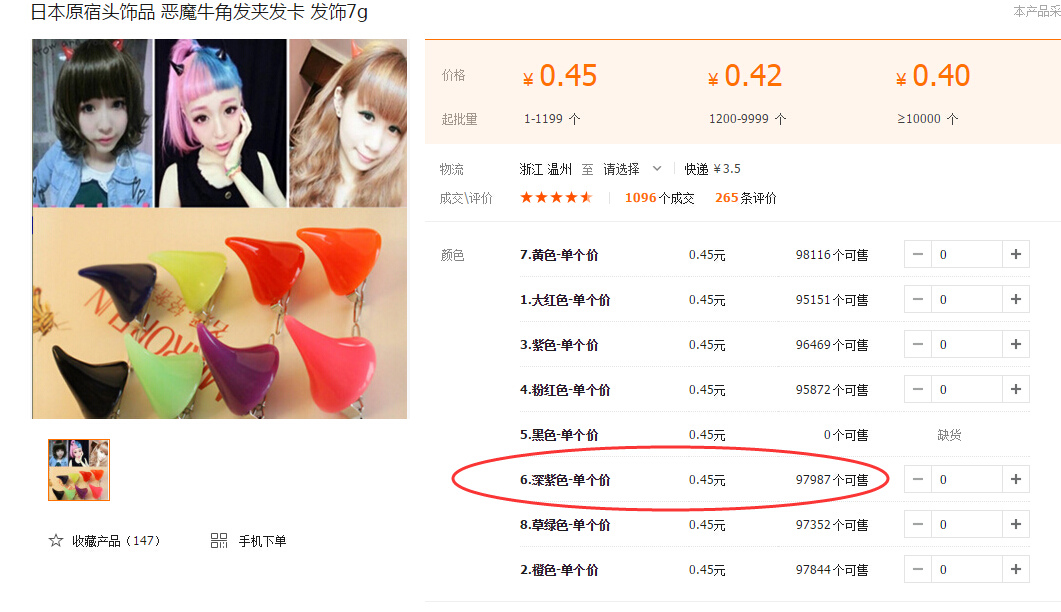Click the plus icon for 7.黄色 row
1061x612 pixels.
[x=1016, y=255]
